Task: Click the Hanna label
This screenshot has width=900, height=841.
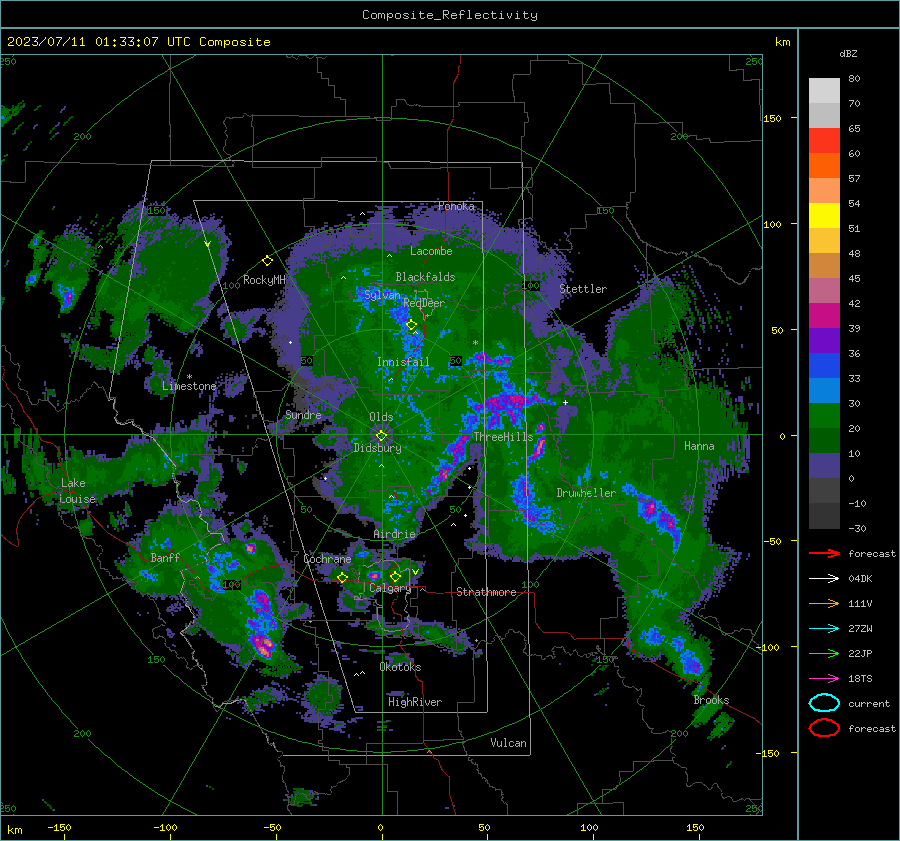Action: 699,446
